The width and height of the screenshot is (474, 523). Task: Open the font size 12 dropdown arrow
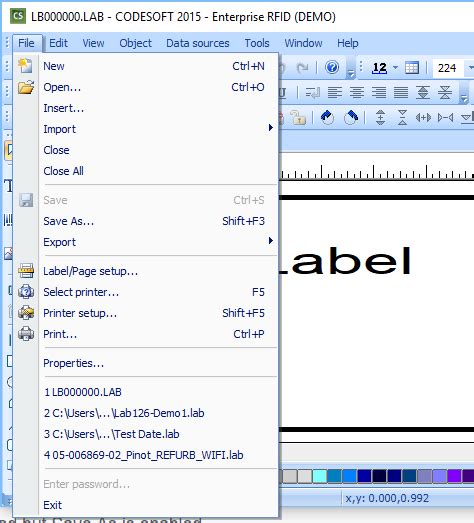tap(396, 68)
